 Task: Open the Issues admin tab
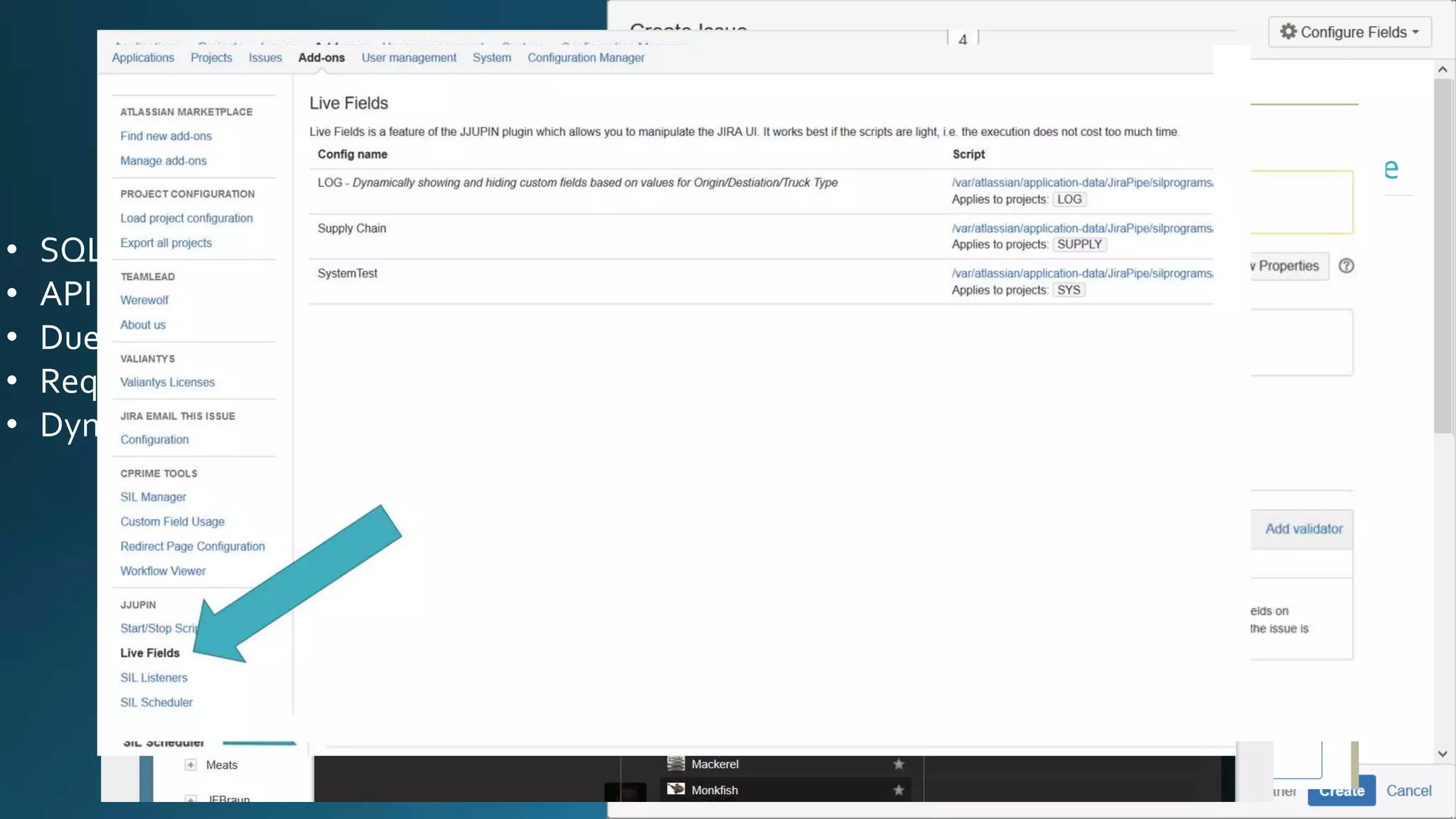point(265,58)
